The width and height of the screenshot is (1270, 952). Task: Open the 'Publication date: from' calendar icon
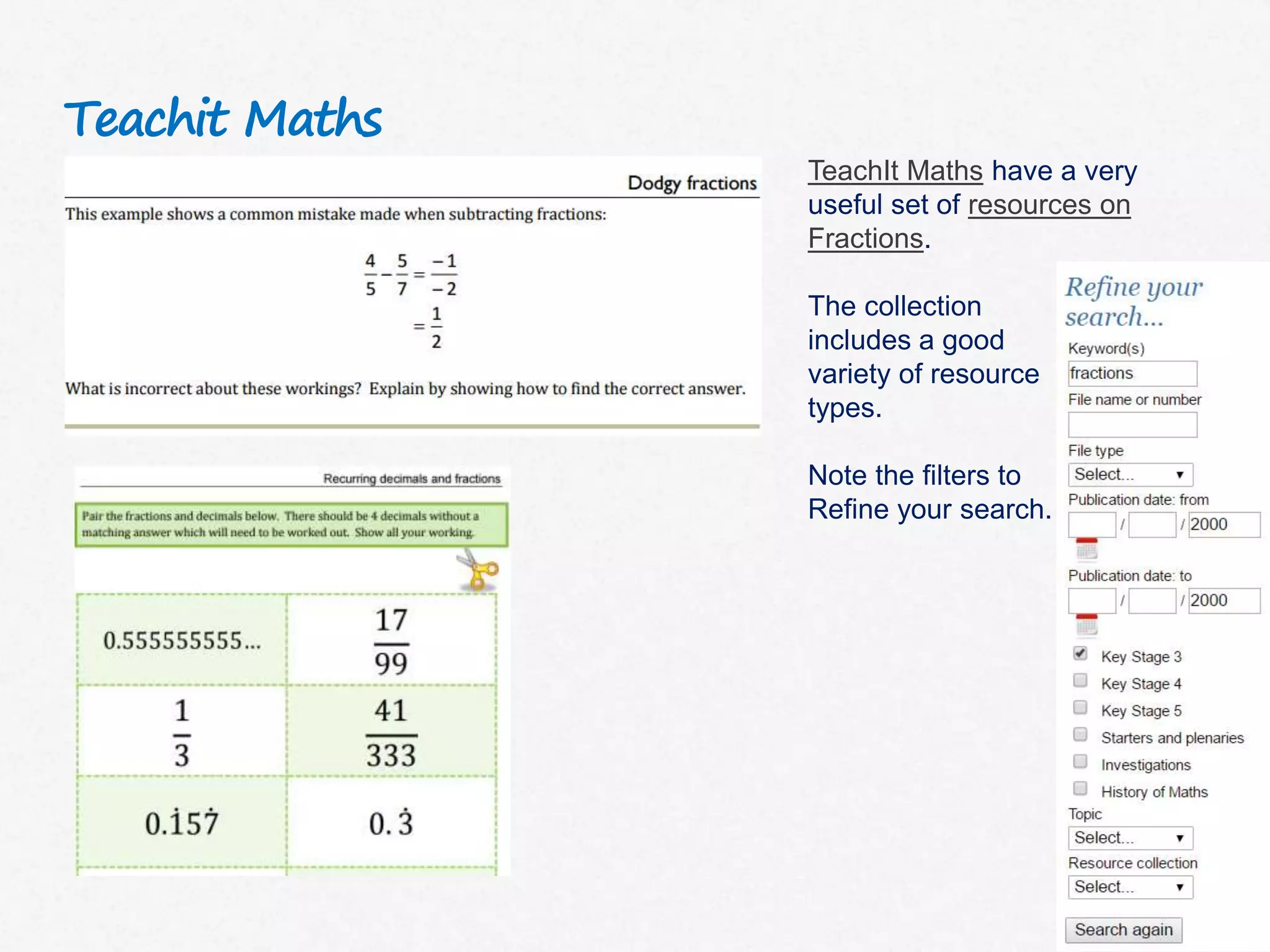click(x=1086, y=549)
